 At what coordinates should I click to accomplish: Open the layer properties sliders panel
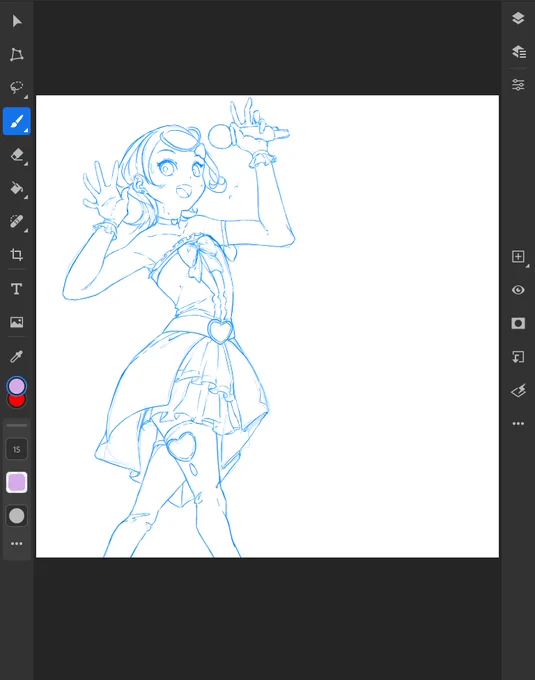518,85
